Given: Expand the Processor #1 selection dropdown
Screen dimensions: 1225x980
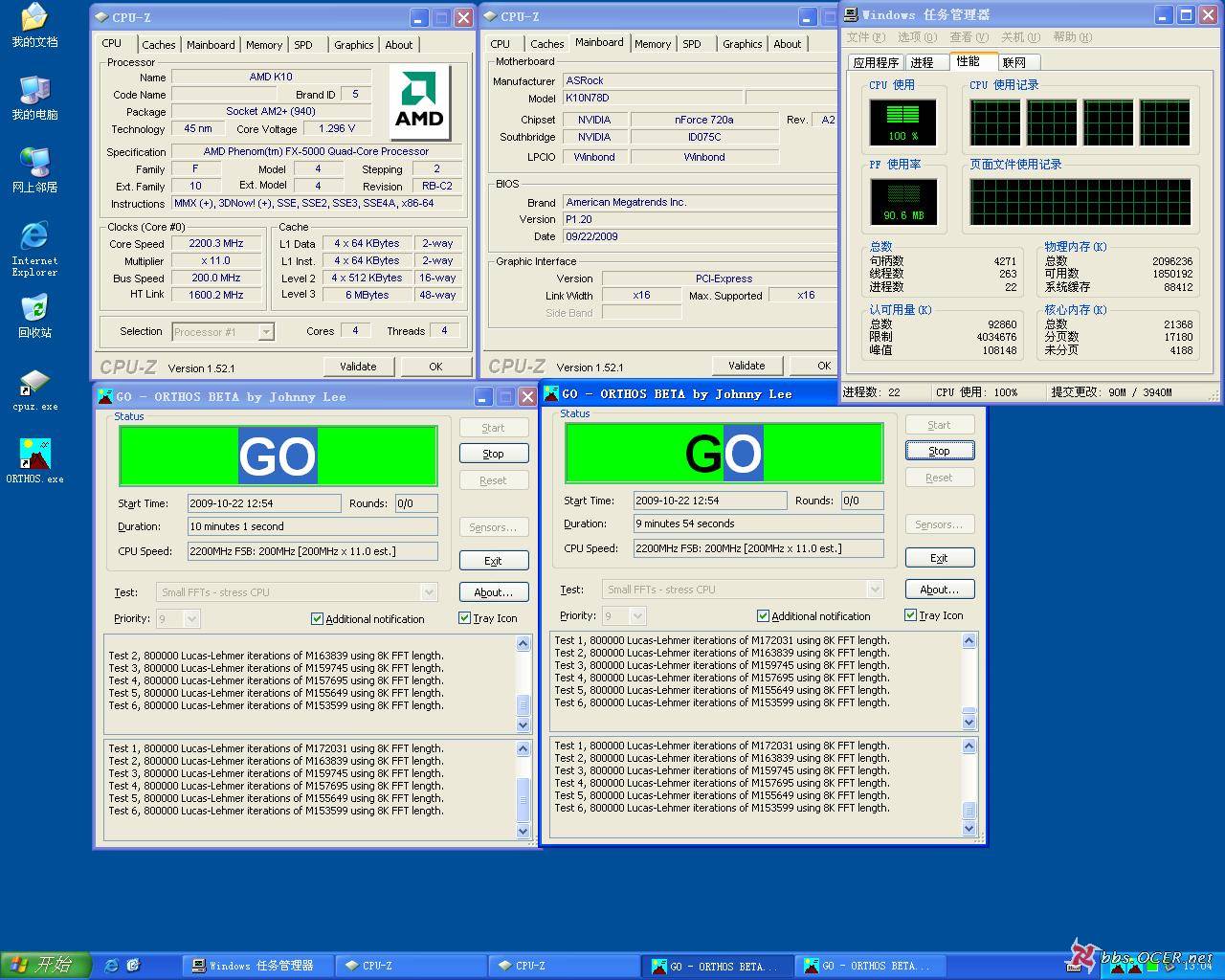Looking at the screenshot, I should pos(266,332).
